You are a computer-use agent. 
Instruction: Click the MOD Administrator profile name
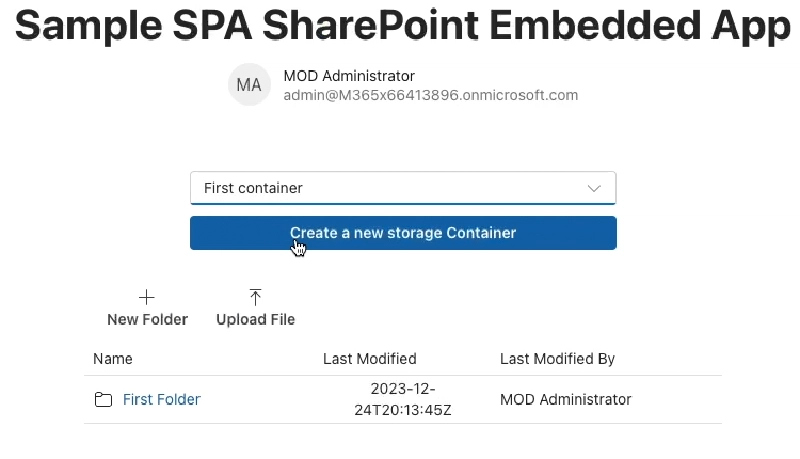pos(349,76)
